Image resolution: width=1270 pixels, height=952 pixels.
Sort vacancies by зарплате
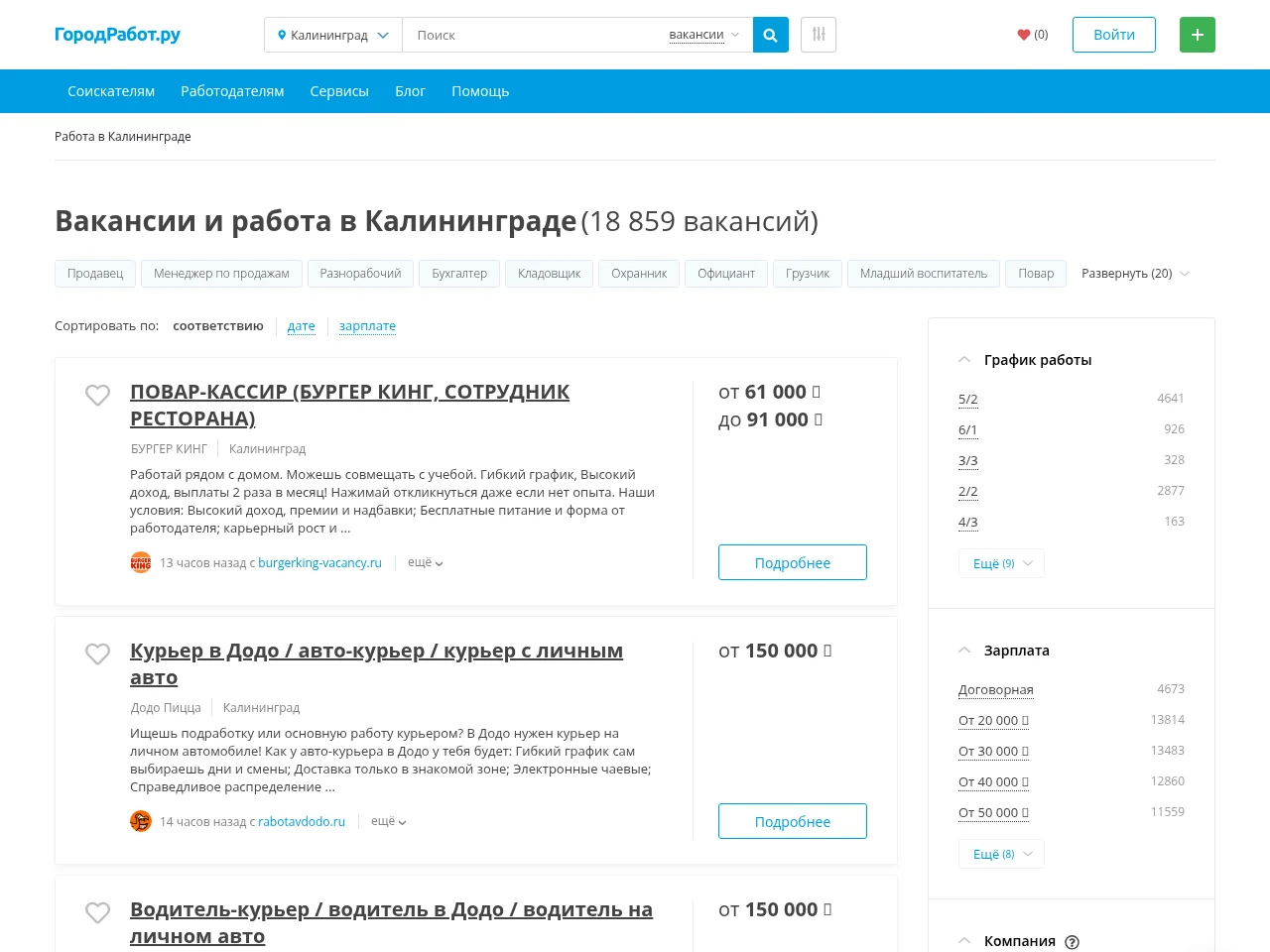pos(367,326)
